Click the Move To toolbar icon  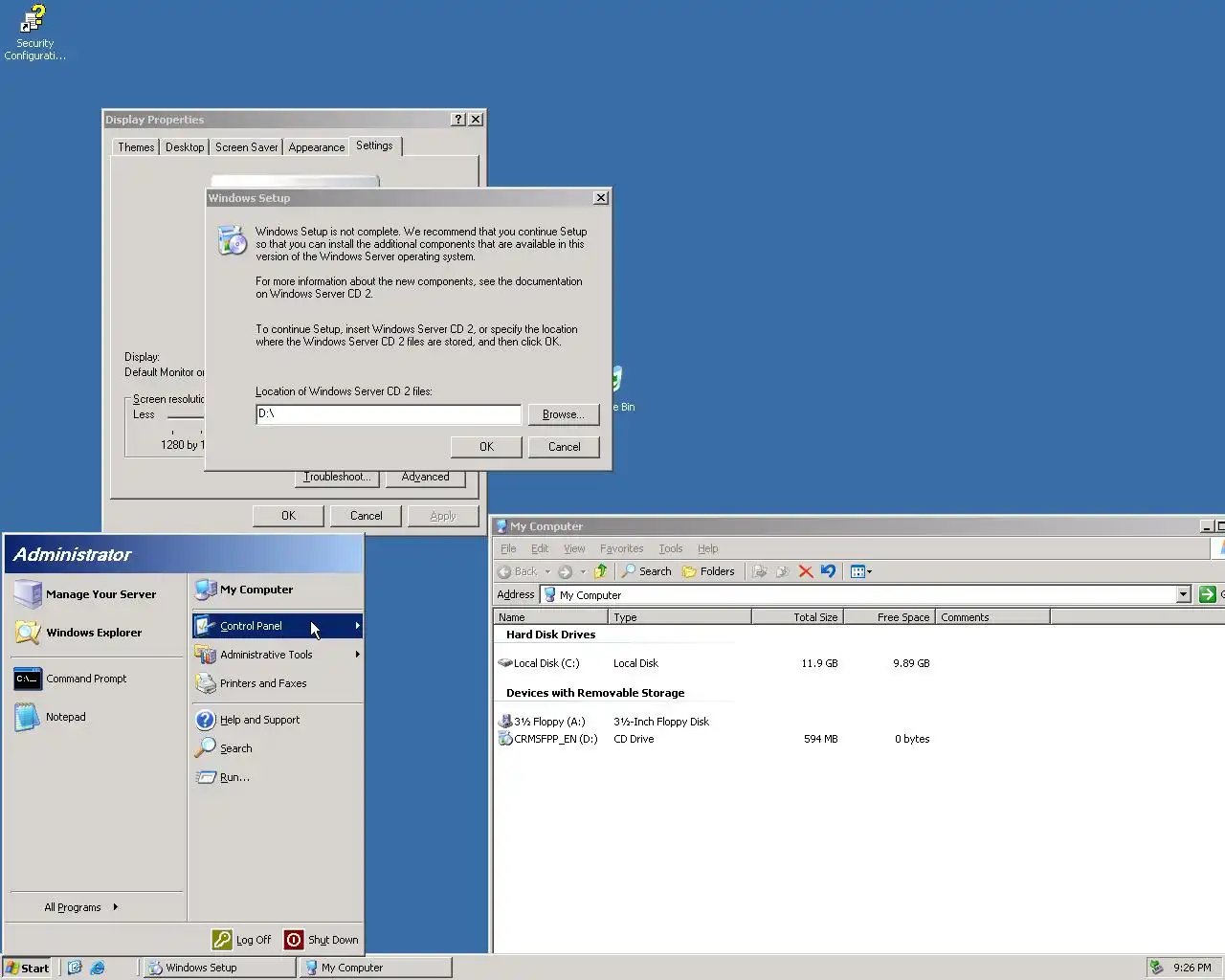(x=760, y=571)
